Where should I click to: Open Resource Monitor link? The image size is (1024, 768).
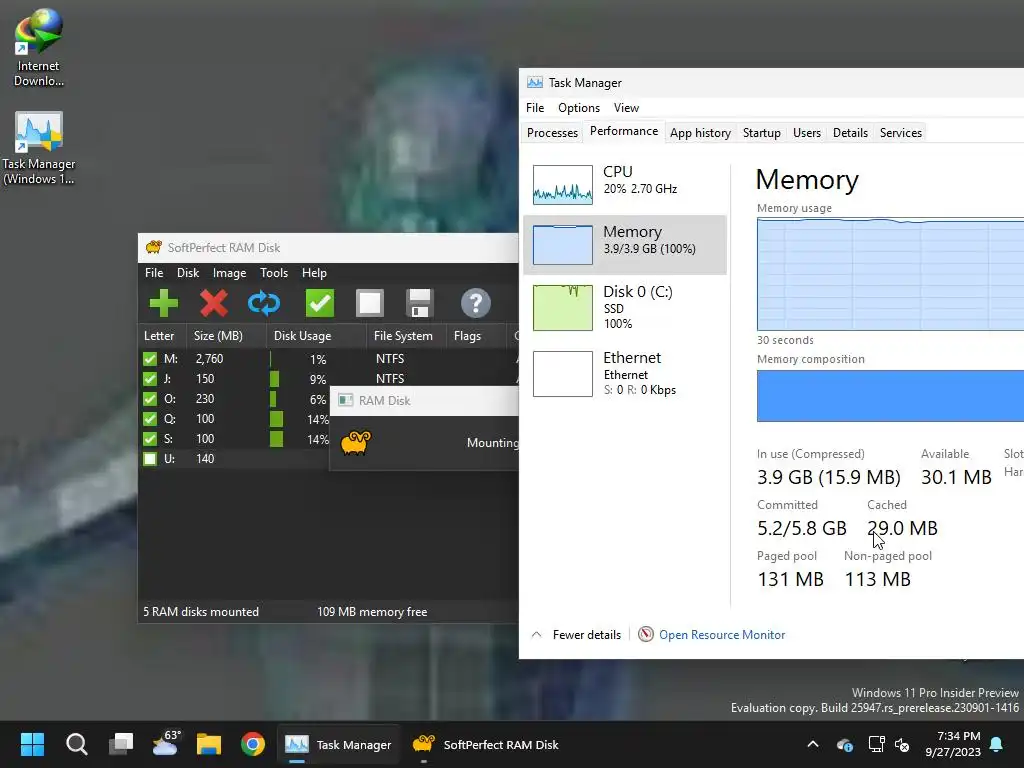(722, 635)
